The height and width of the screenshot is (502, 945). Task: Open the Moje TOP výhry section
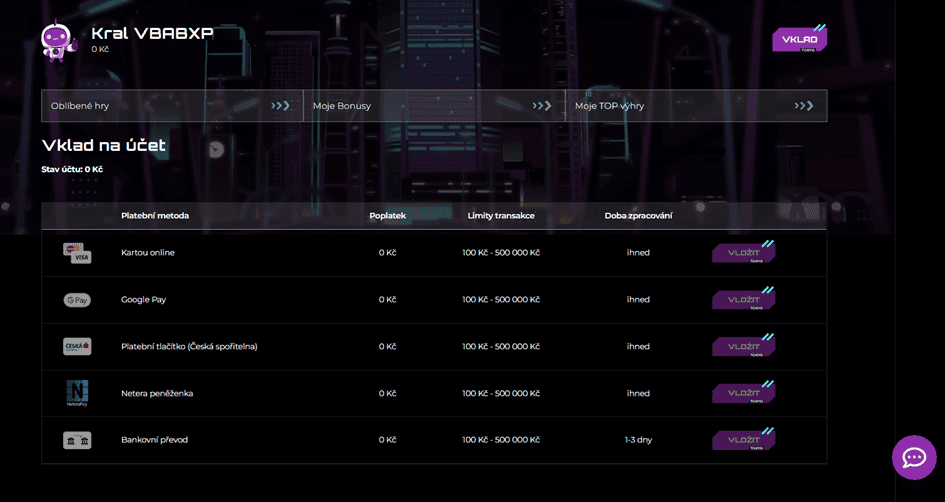click(x=696, y=106)
